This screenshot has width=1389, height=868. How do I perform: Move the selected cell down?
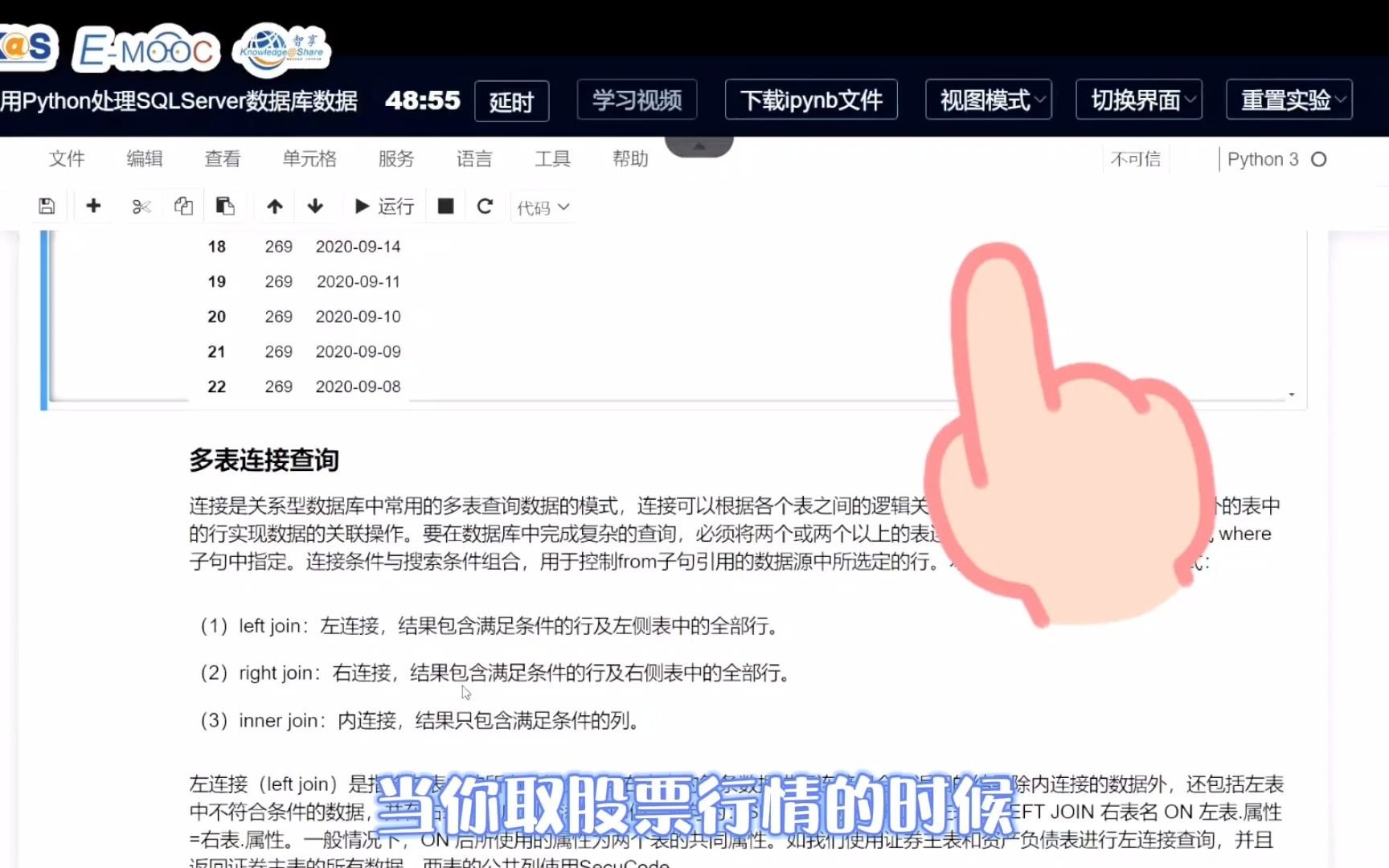click(315, 206)
